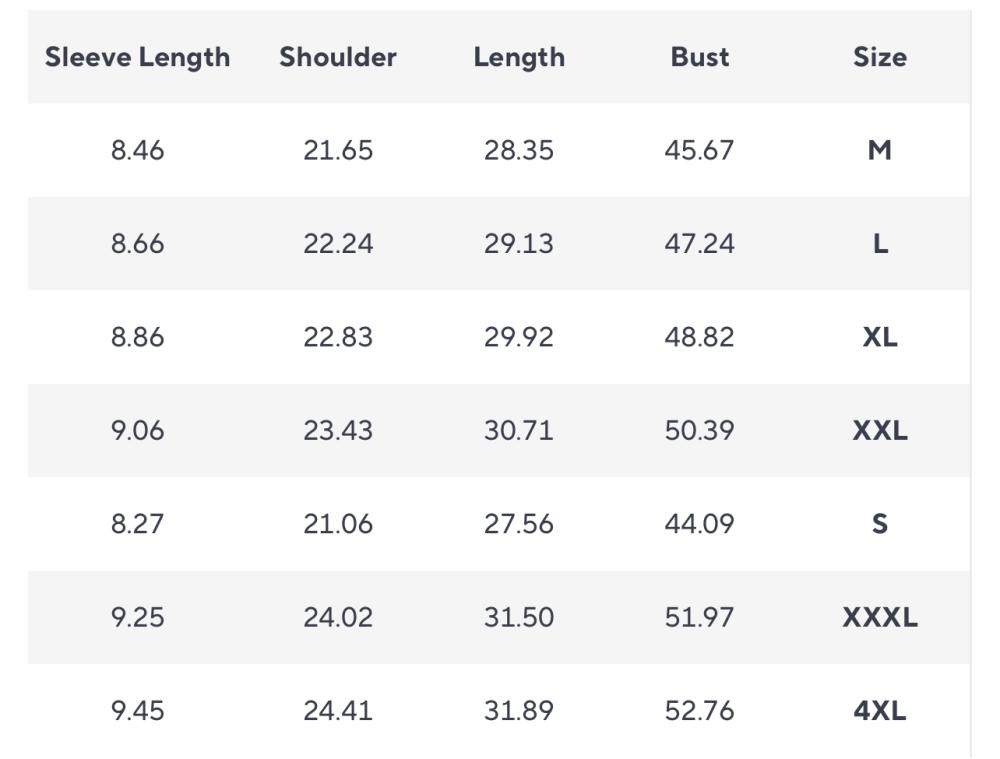The height and width of the screenshot is (759, 1000).
Task: Click the Bust column header
Action: pyautogui.click(x=699, y=57)
